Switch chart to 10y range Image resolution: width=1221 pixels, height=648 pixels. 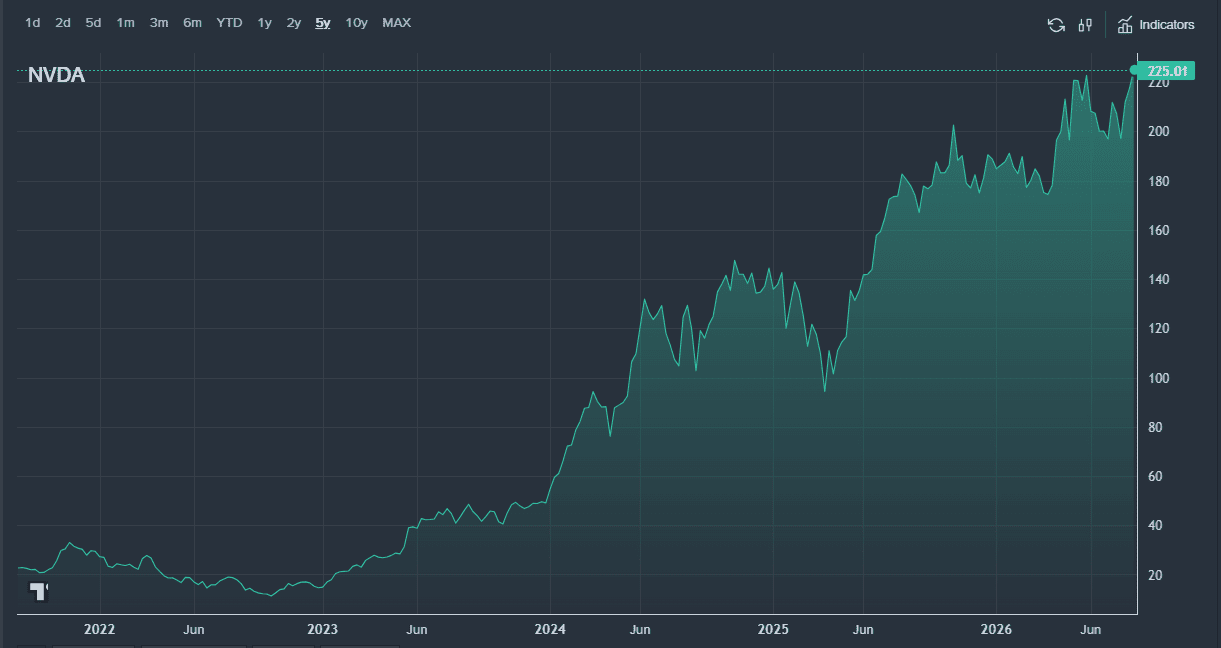357,23
